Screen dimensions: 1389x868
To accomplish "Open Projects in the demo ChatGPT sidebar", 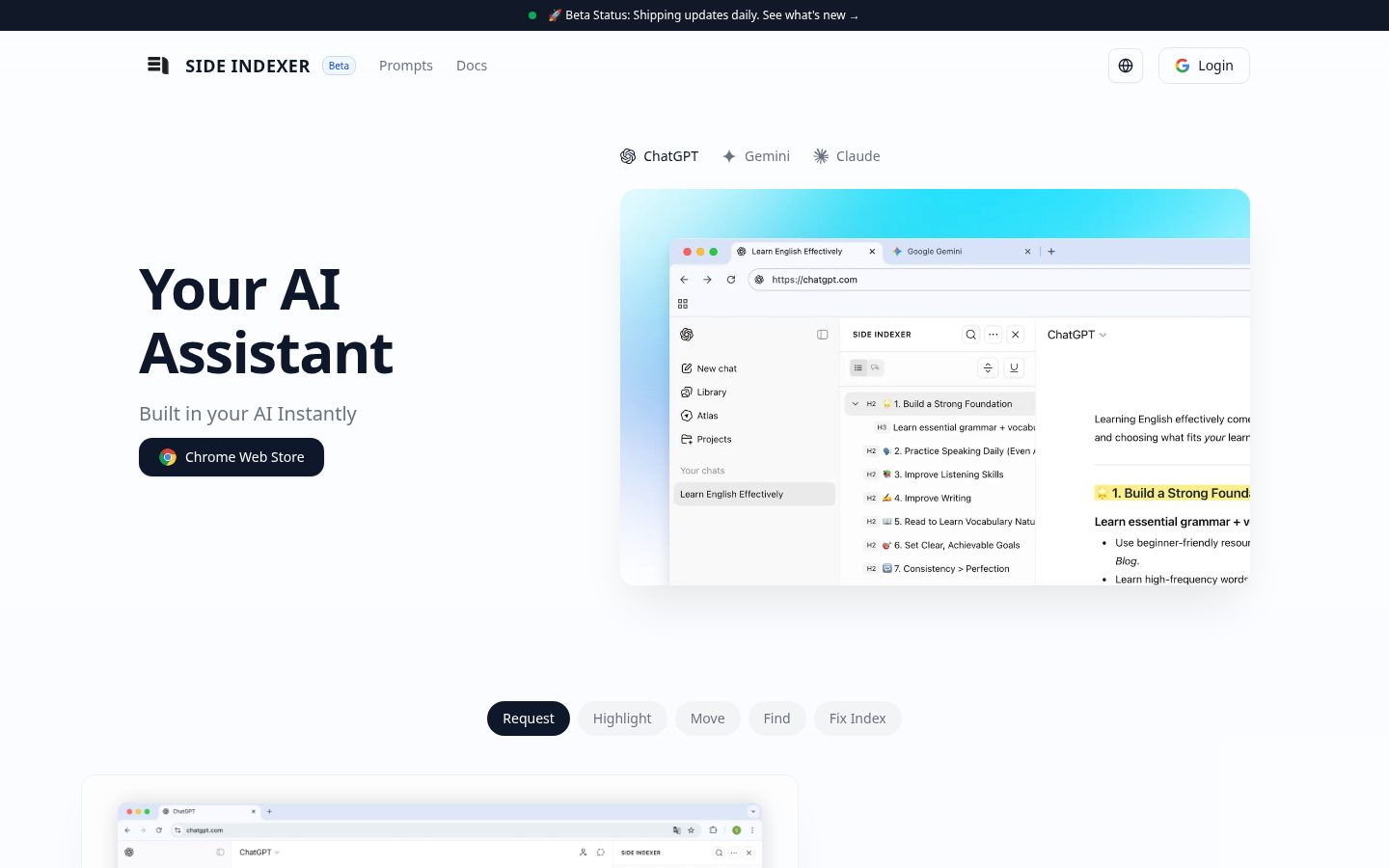I will coord(707,439).
